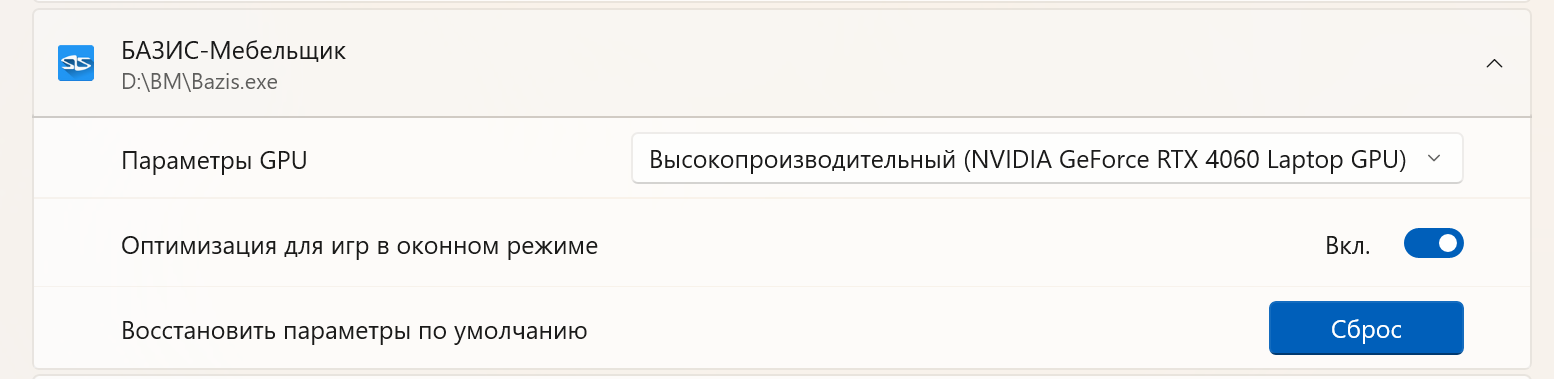
Task: Select the БАЗИС-Мебельщик app title text
Action: 234,51
